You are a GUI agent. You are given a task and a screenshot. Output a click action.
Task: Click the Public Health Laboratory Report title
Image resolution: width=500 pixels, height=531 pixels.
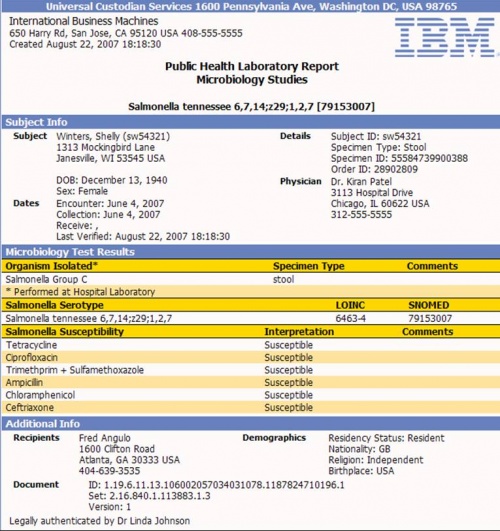tap(252, 66)
